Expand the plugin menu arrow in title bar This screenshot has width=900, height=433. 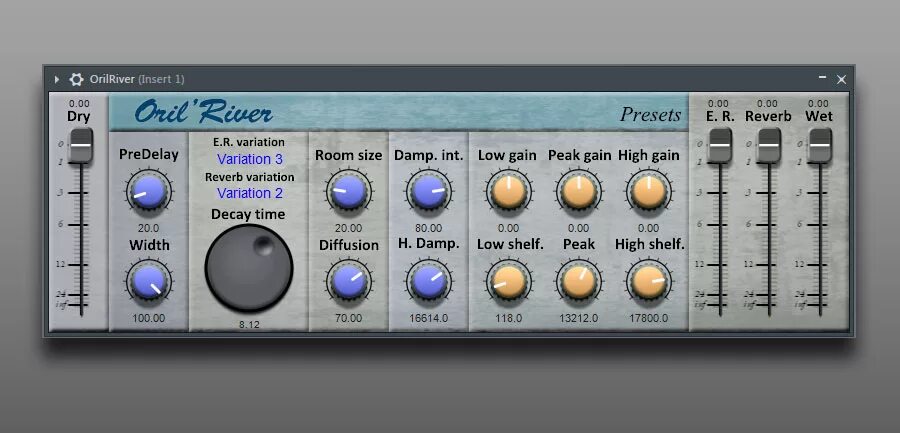57,79
